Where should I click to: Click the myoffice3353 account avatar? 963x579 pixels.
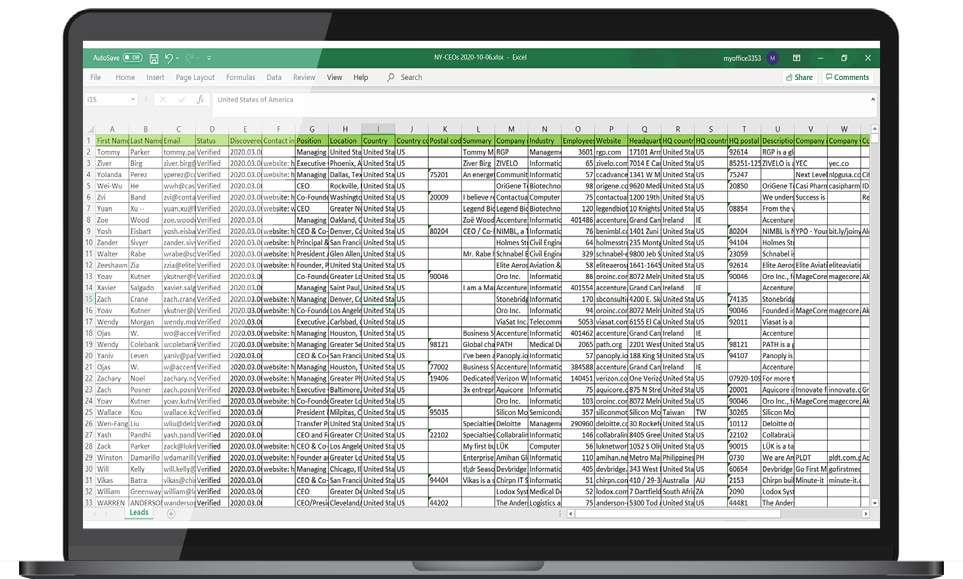pos(773,58)
